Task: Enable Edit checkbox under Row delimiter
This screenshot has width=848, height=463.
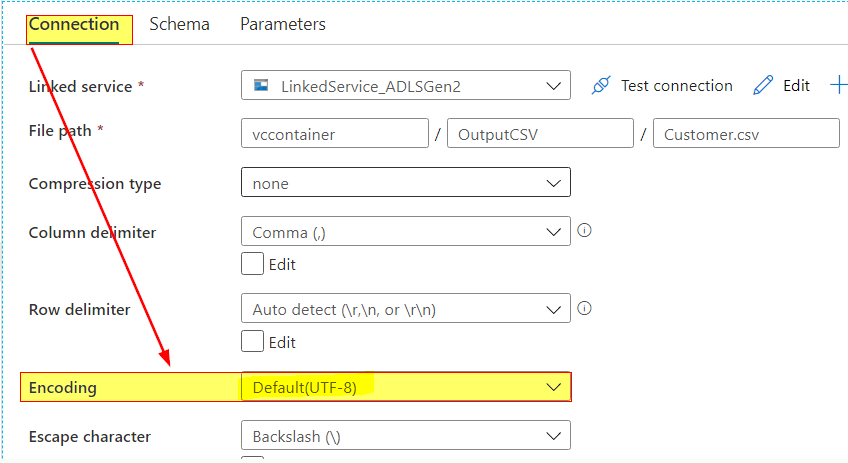Action: 253,342
